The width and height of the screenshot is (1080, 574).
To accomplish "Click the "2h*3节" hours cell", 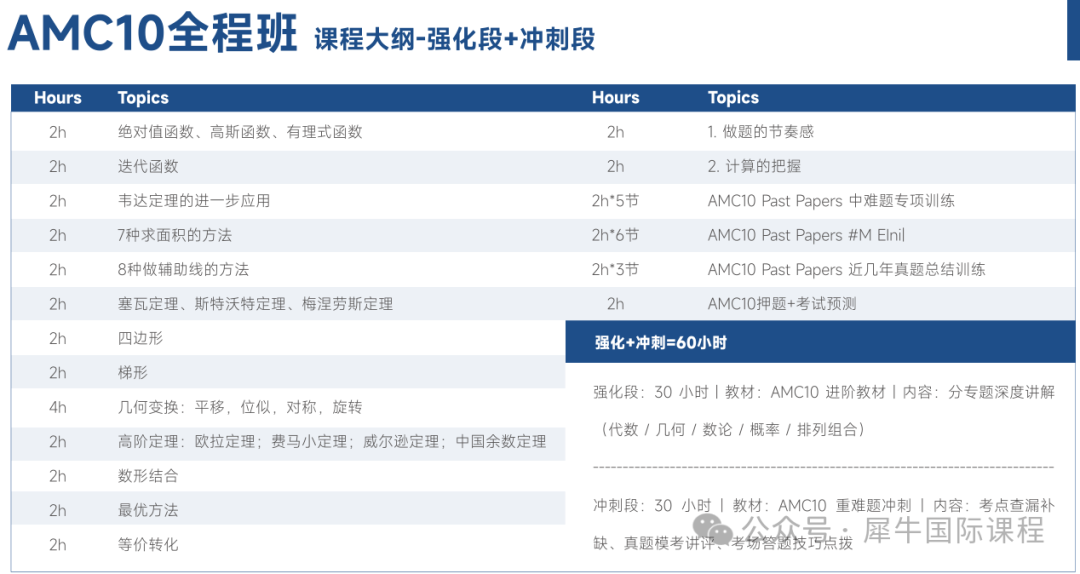I will click(x=615, y=269).
